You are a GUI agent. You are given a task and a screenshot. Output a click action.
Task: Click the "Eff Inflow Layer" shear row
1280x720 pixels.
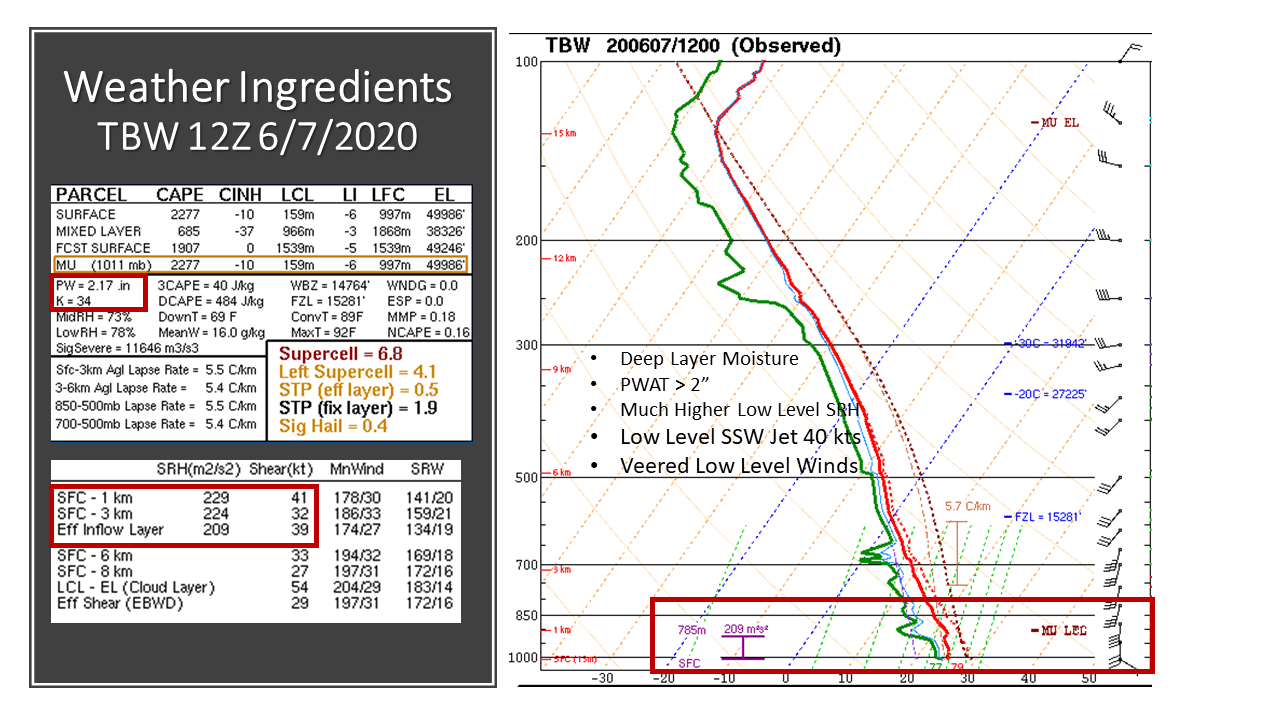click(x=256, y=530)
